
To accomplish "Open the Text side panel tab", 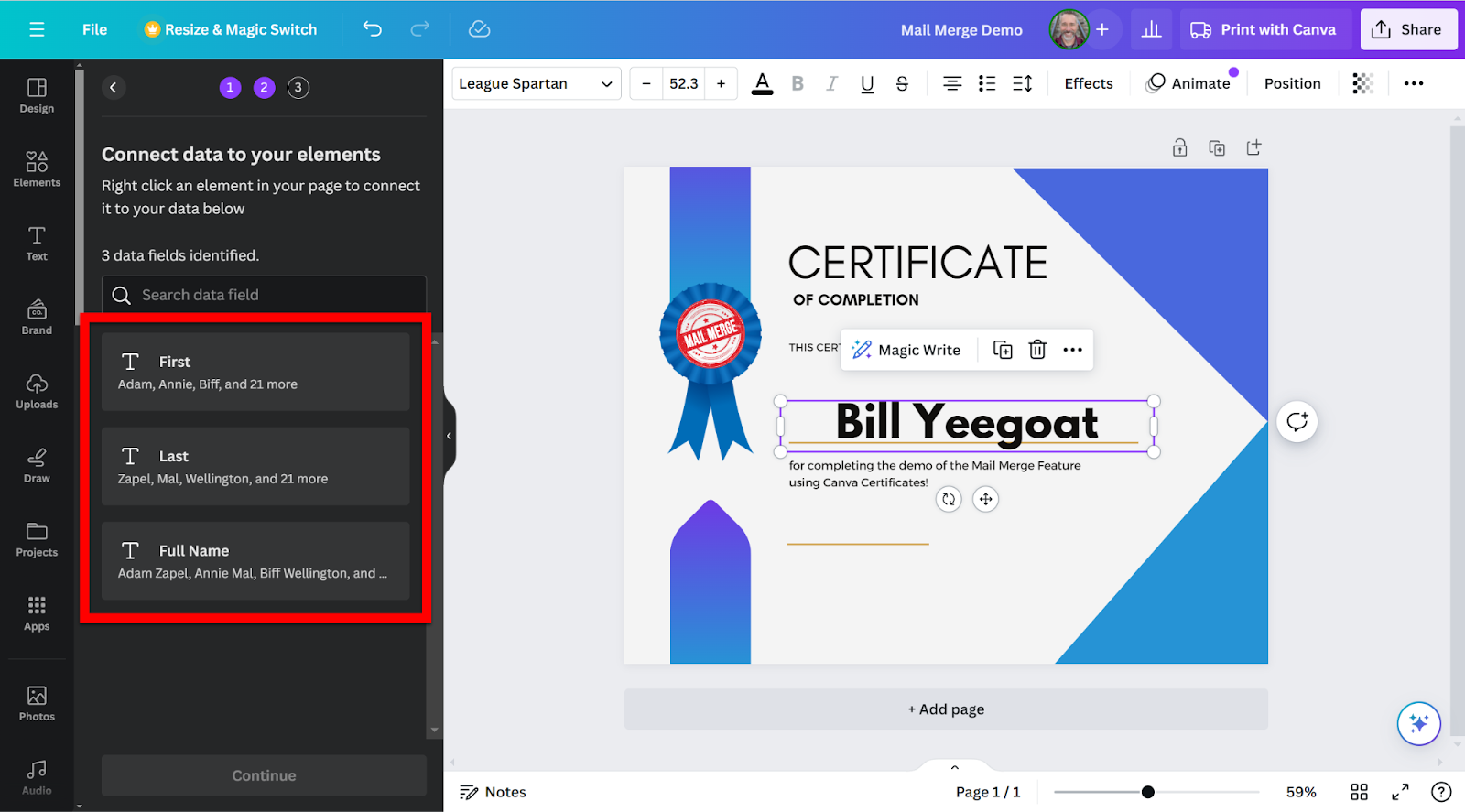I will [37, 244].
